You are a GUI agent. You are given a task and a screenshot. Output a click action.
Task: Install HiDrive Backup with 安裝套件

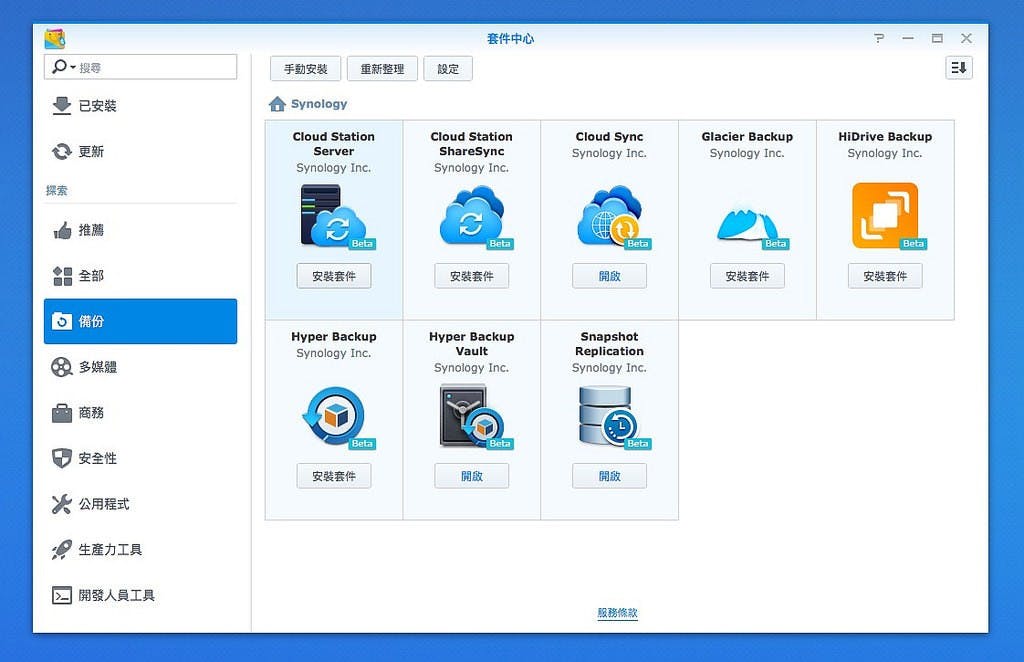(885, 276)
